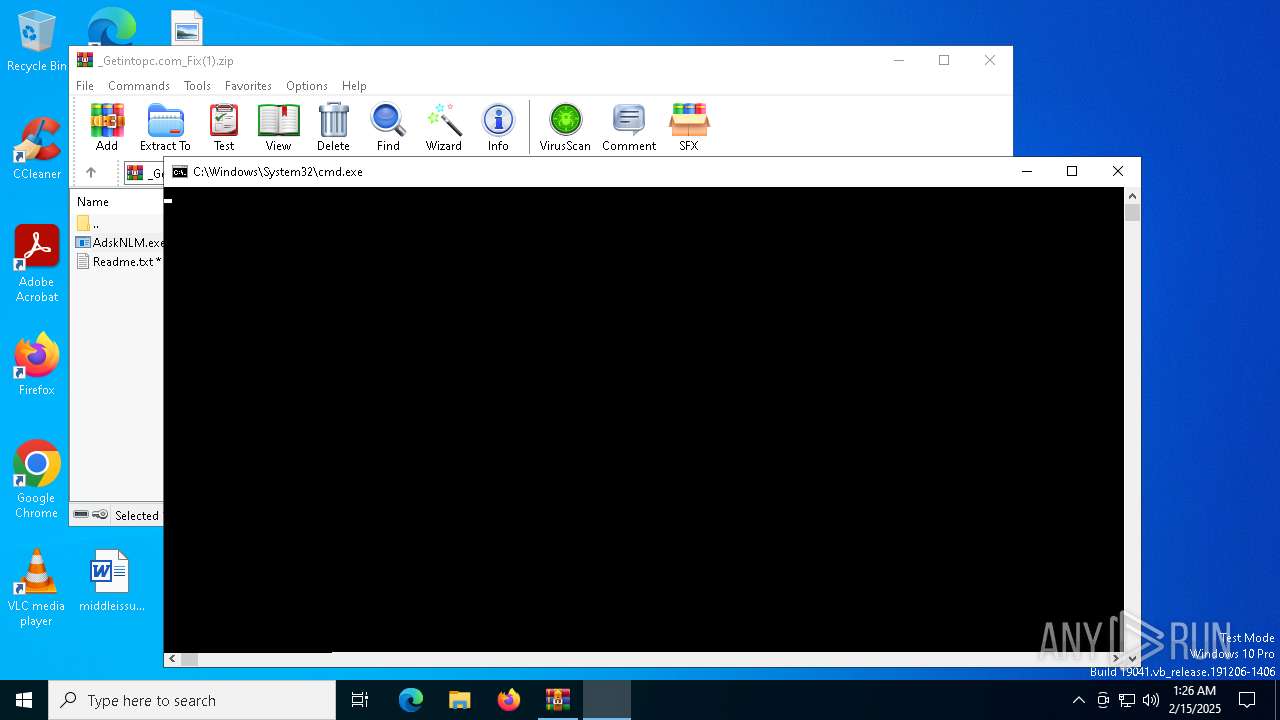Open Task View on the taskbar
This screenshot has width=1280, height=720.
(360, 700)
